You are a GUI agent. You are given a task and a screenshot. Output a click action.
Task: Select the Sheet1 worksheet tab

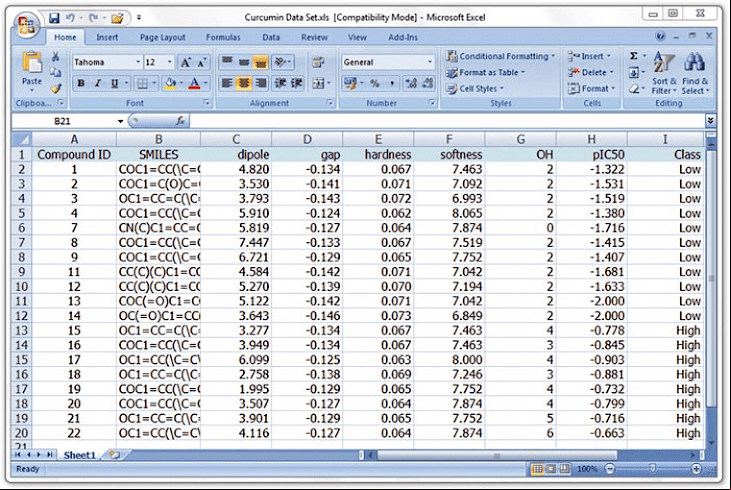click(79, 455)
